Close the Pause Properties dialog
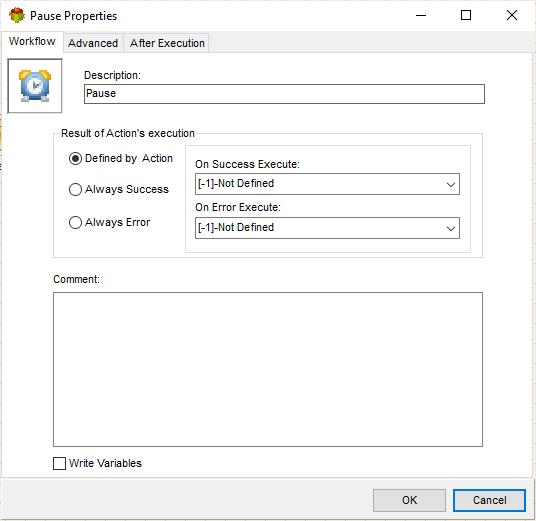 (512, 15)
